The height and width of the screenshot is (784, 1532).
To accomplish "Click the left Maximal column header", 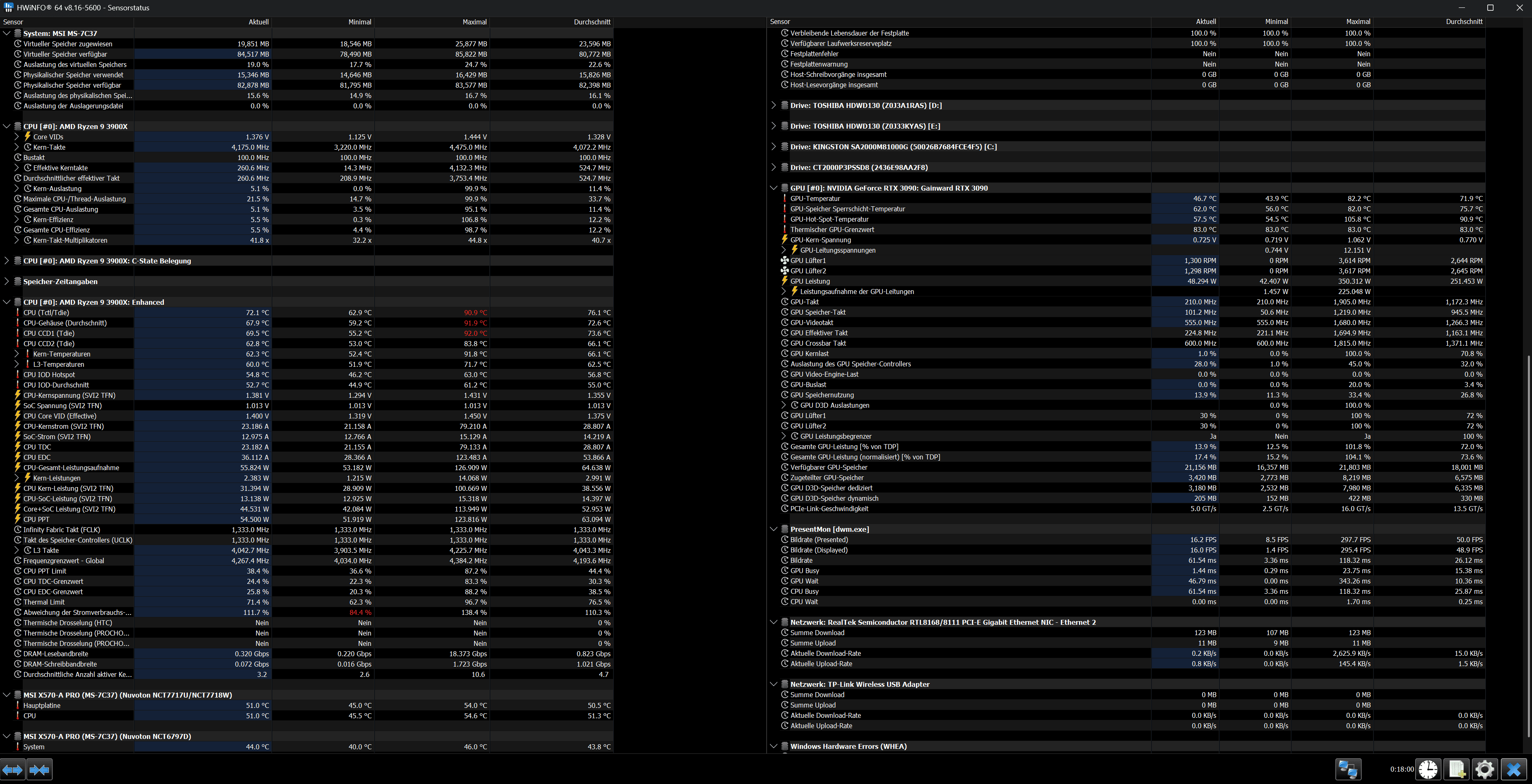I will [x=474, y=22].
